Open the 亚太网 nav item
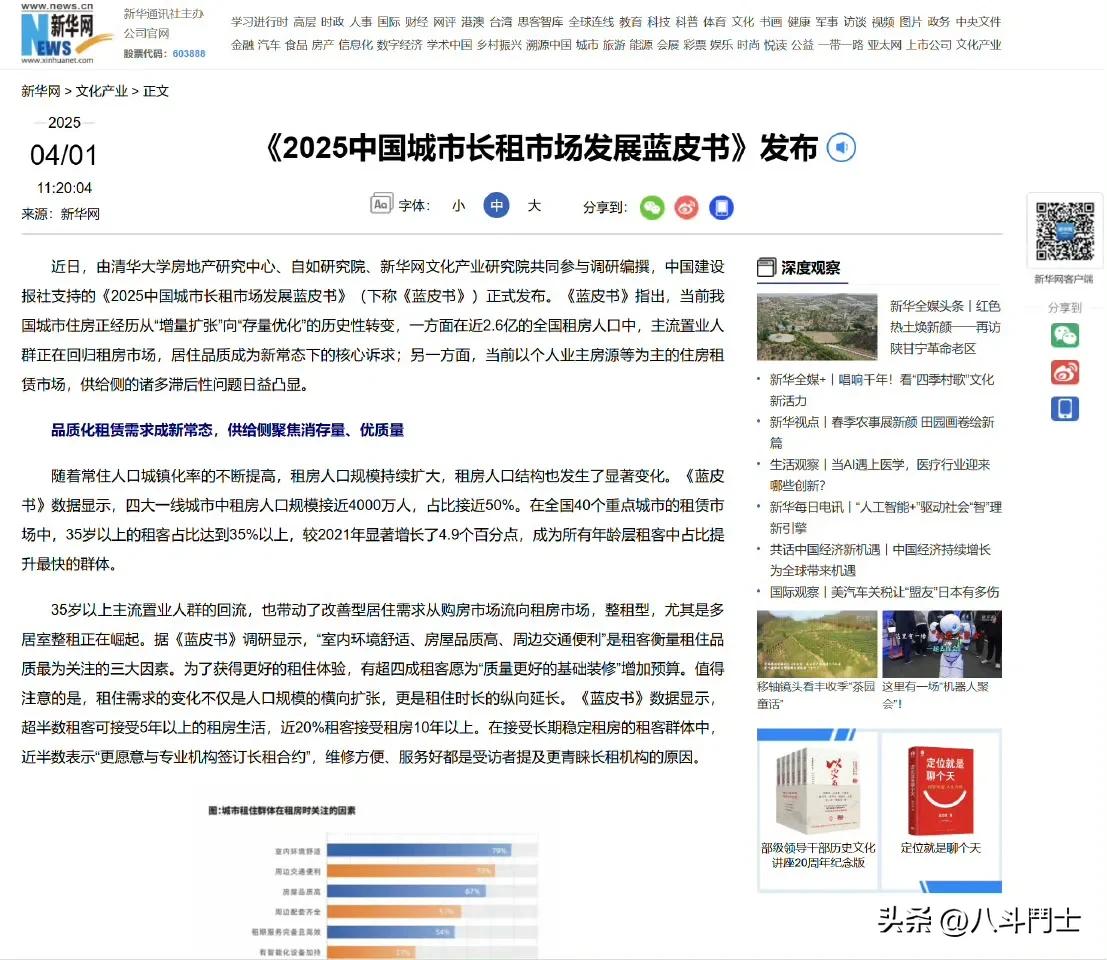This screenshot has width=1107, height=960. tap(885, 45)
